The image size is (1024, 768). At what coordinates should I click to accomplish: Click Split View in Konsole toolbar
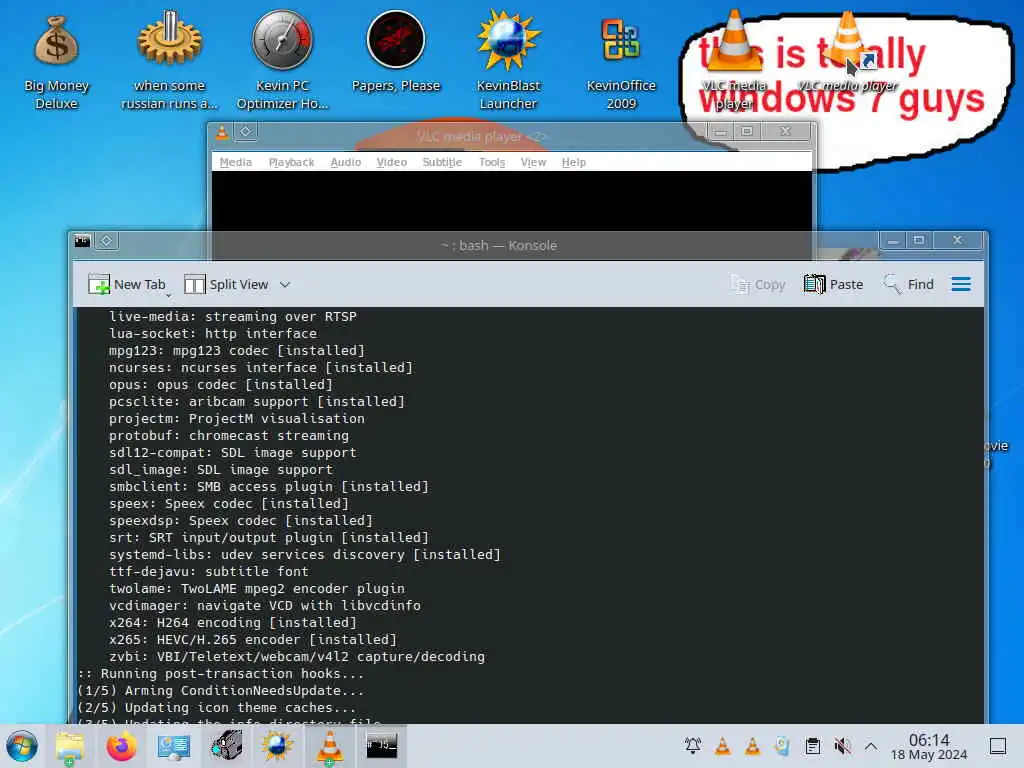click(227, 285)
